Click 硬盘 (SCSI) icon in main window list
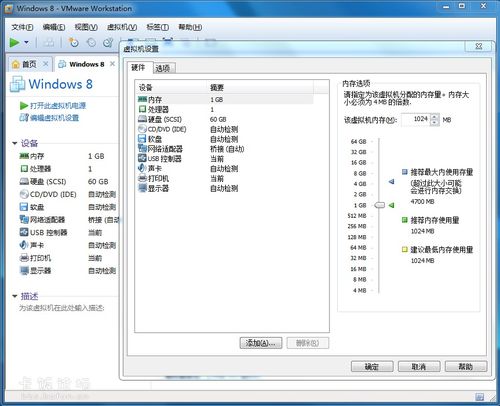 tap(24, 182)
